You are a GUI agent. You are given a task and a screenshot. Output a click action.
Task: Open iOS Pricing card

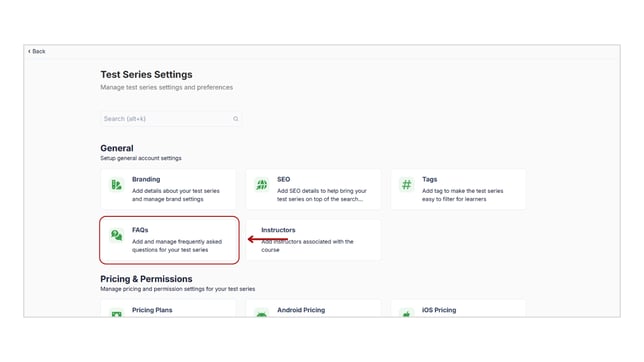point(458,309)
